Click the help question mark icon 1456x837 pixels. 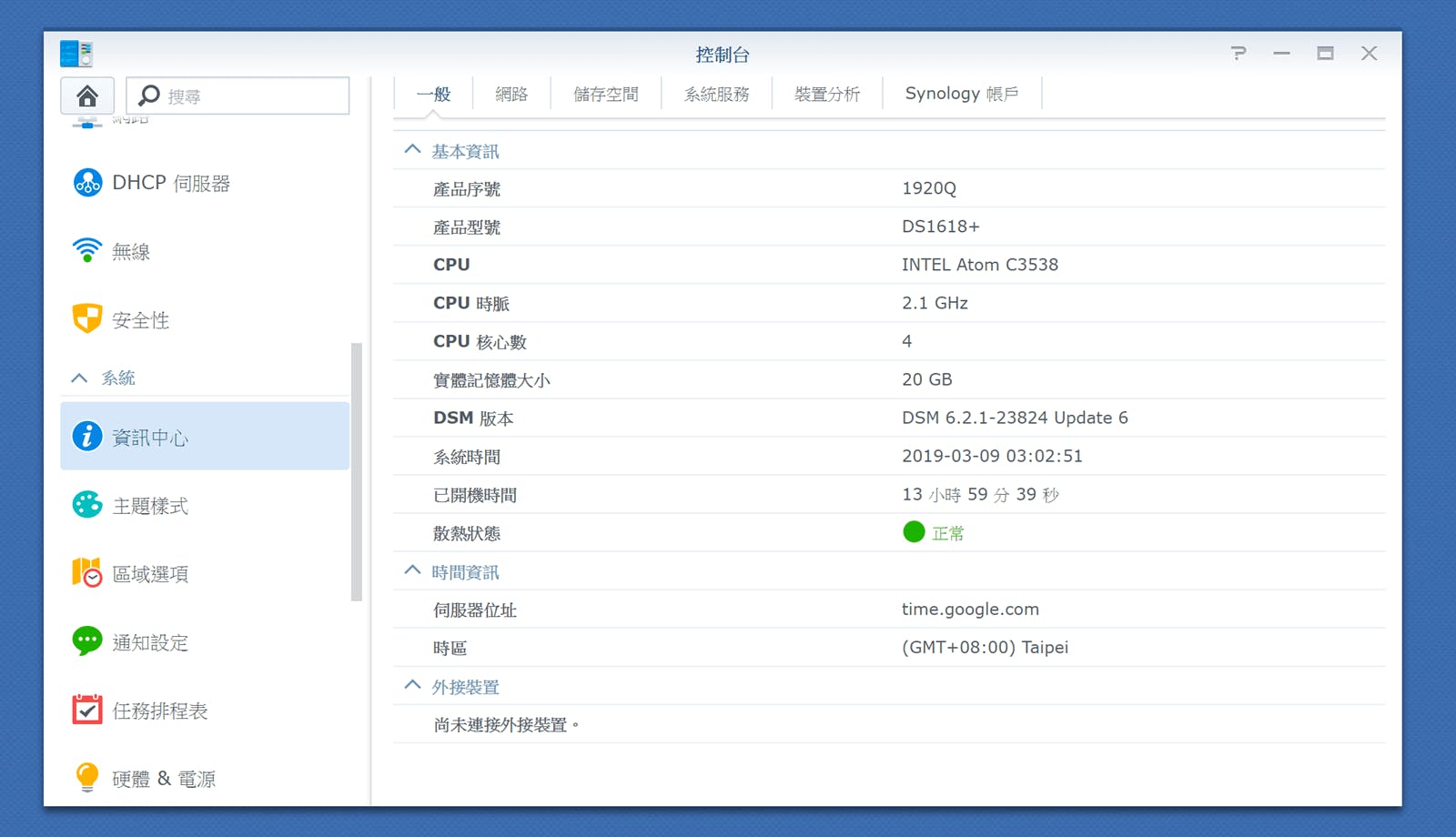1239,54
